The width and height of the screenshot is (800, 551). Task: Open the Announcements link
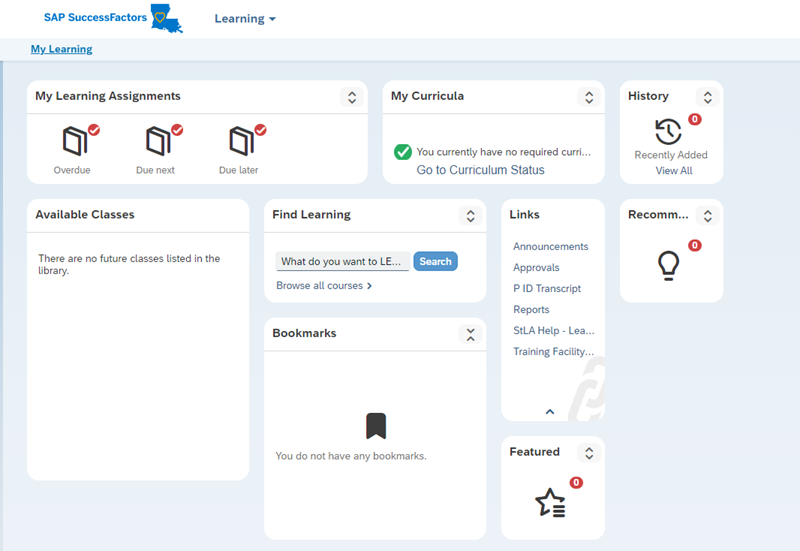click(550, 247)
